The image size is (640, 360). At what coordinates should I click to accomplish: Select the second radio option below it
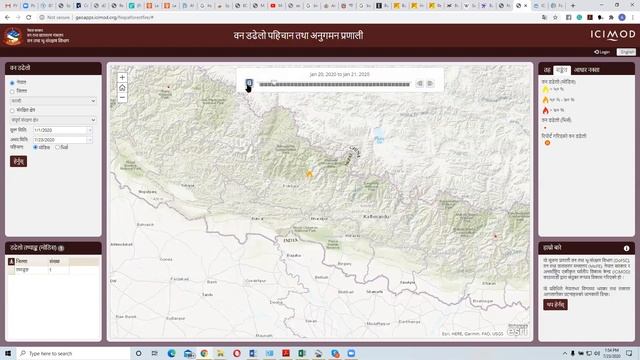(12, 91)
